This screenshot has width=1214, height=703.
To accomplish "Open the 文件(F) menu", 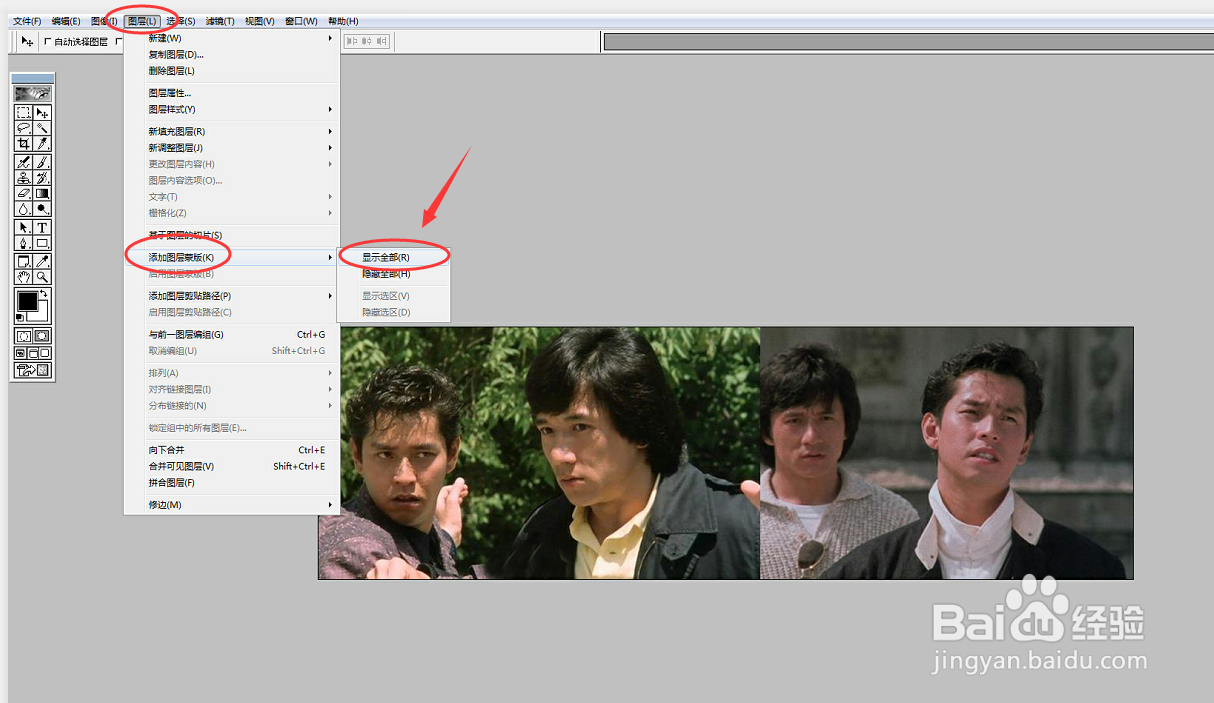I will pyautogui.click(x=27, y=21).
